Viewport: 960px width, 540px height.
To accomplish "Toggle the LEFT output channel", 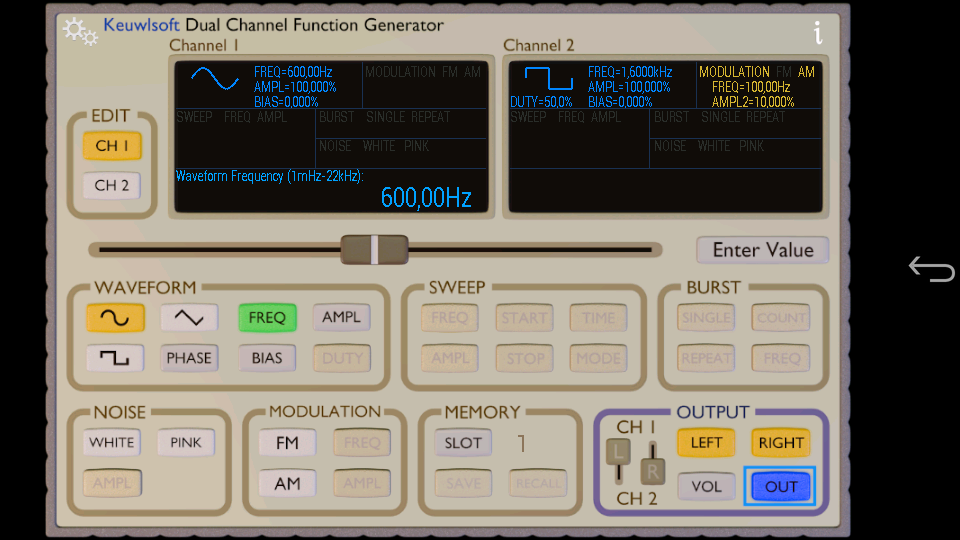I will pyautogui.click(x=706, y=442).
